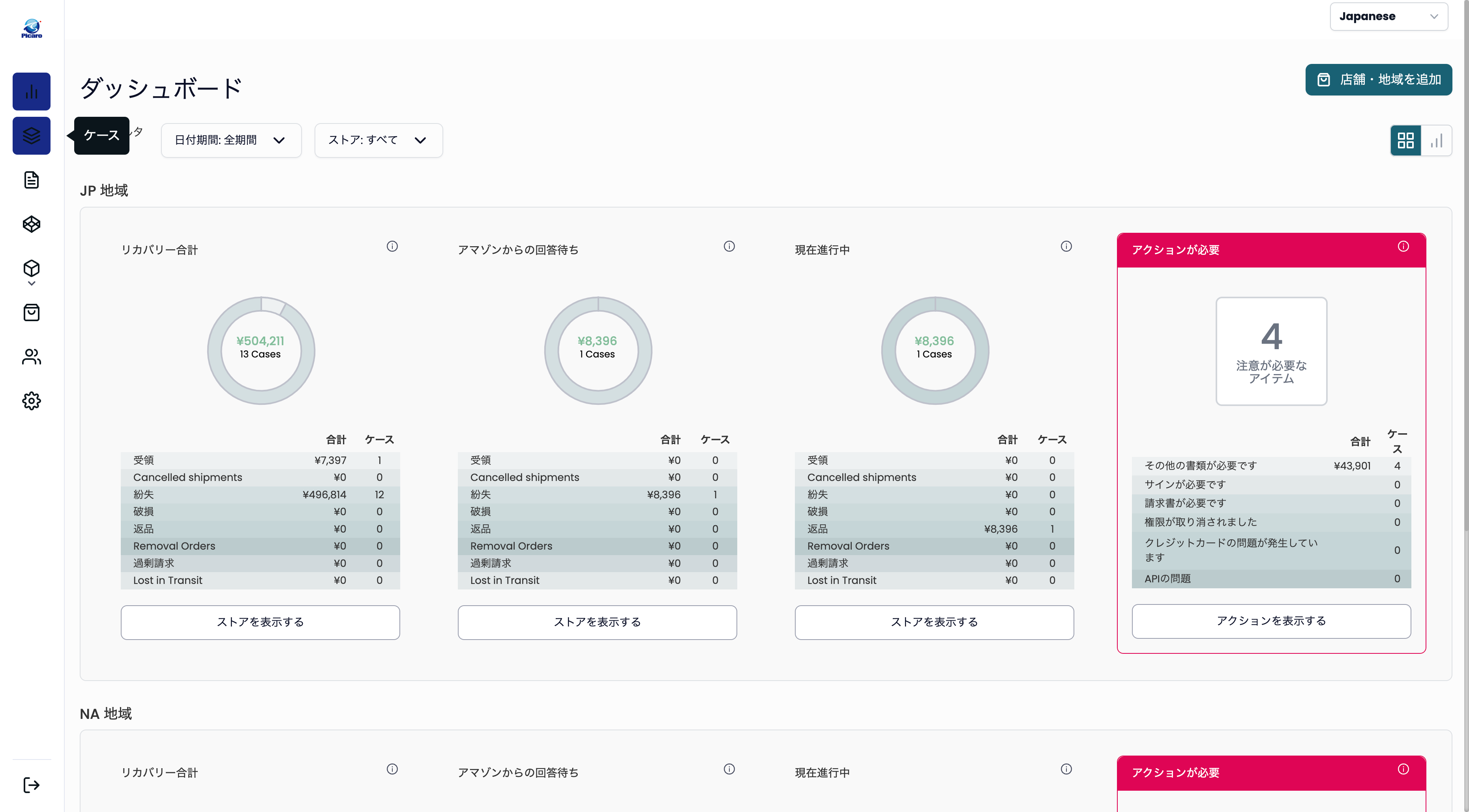Click info icon for NA 現在進行中
Viewport: 1469px width, 812px height.
1066,769
